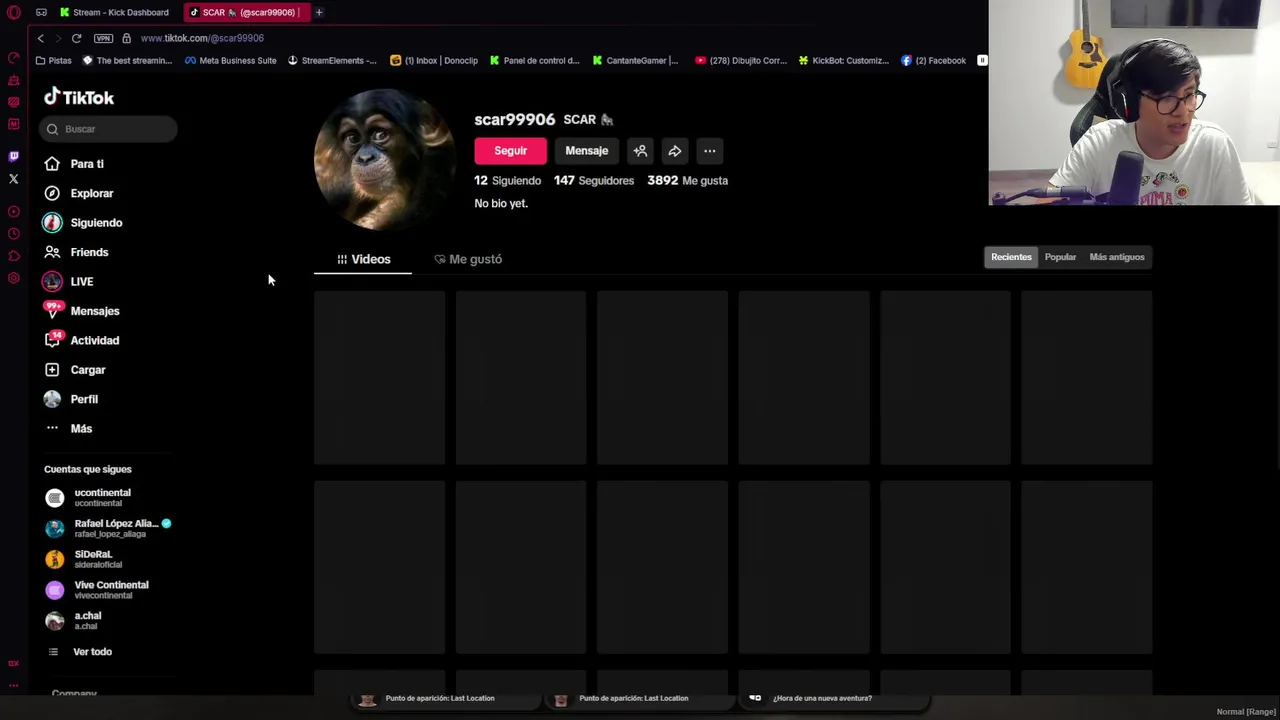The height and width of the screenshot is (720, 1280).
Task: Expand Ver todo followed accounts
Action: [80, 652]
